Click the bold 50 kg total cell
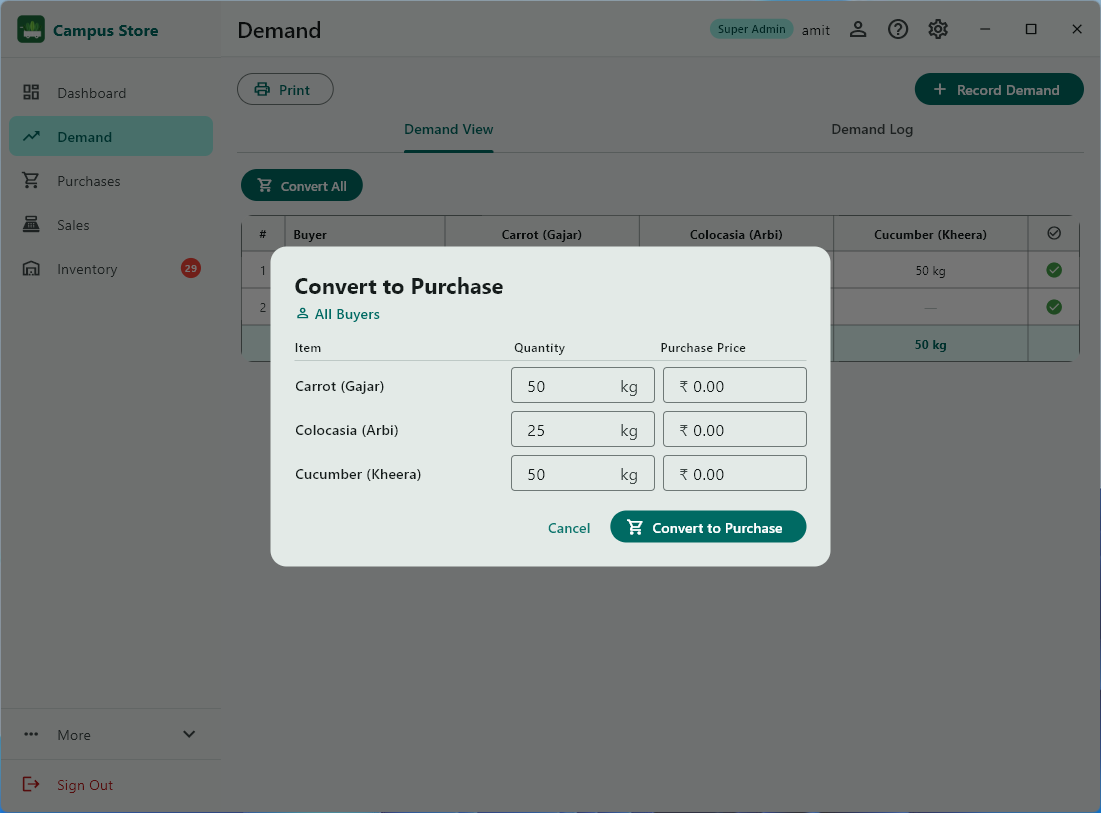The width and height of the screenshot is (1101, 813). point(930,345)
